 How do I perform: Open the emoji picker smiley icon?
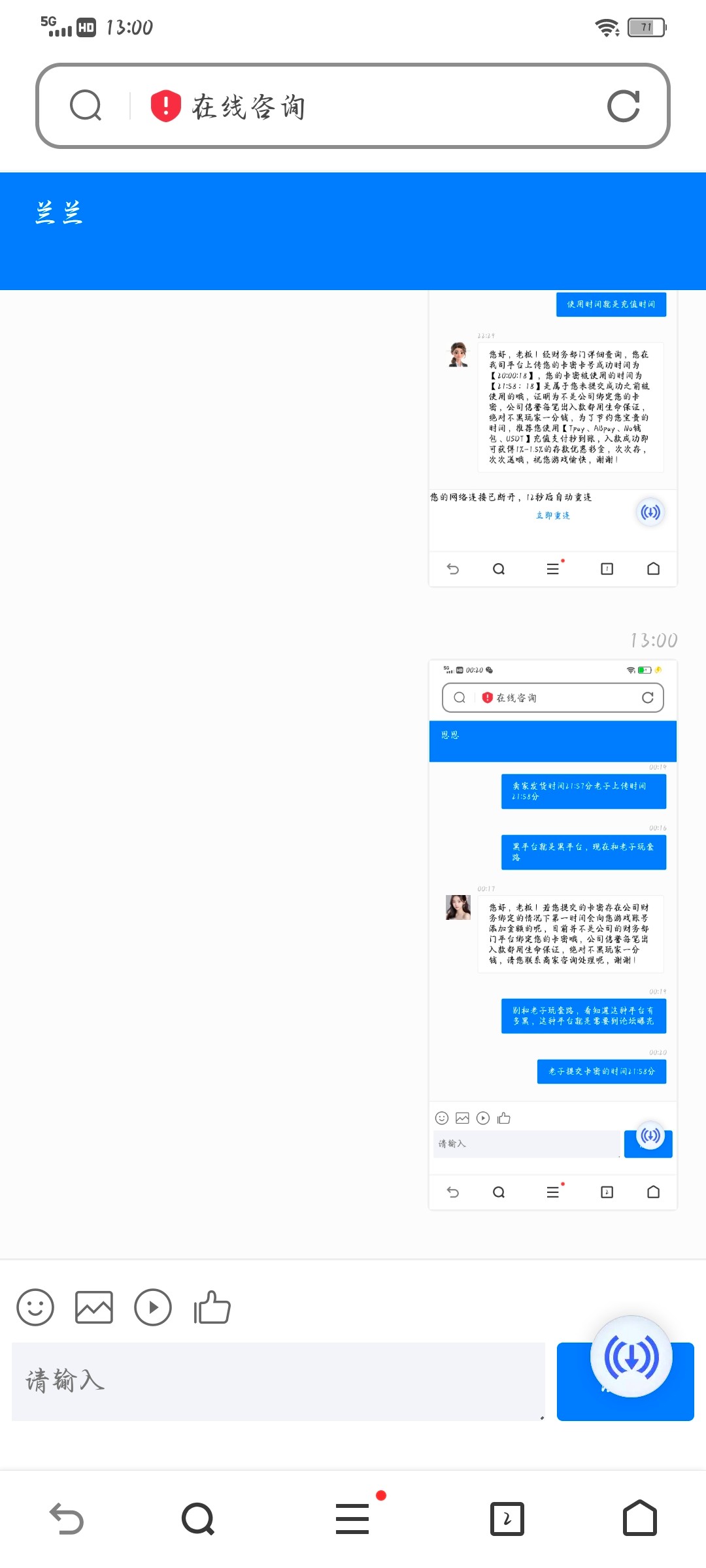point(35,1307)
